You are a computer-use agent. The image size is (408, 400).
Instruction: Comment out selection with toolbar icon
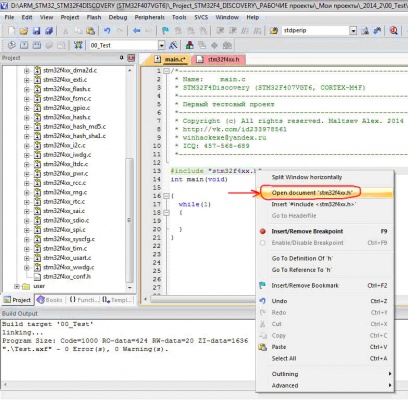[245, 31]
